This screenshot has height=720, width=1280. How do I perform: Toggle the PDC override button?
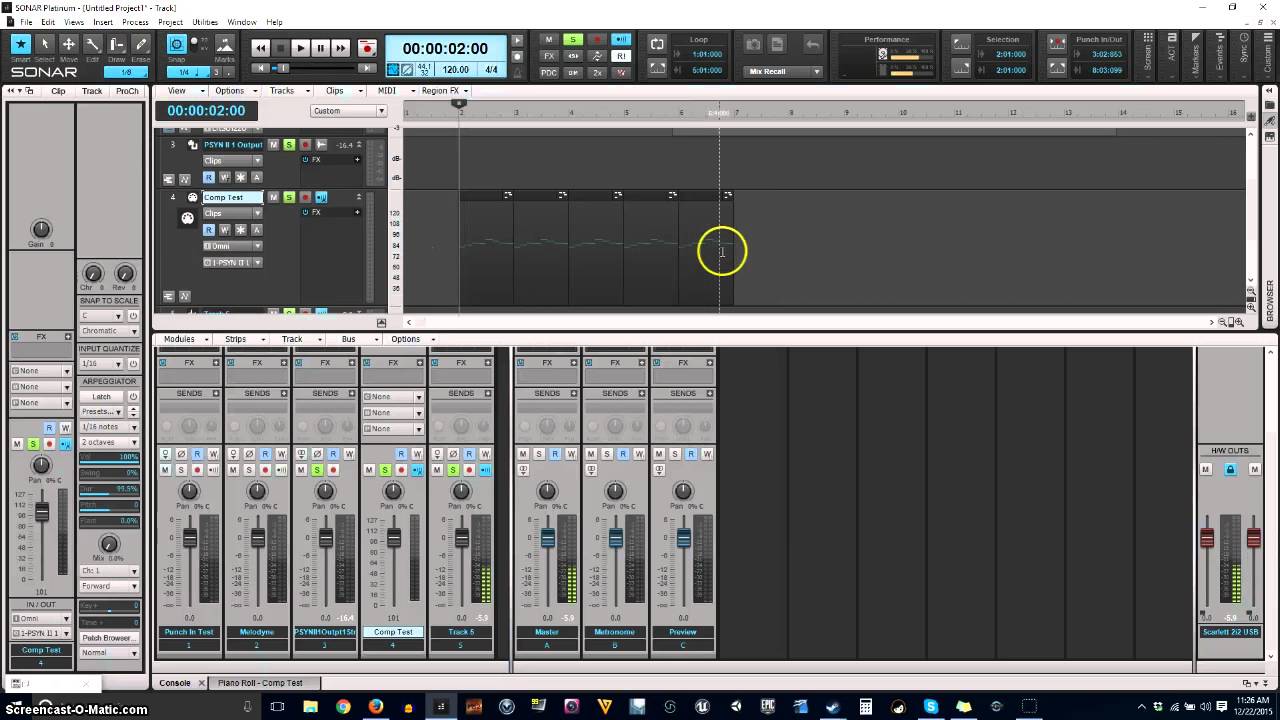[x=548, y=72]
